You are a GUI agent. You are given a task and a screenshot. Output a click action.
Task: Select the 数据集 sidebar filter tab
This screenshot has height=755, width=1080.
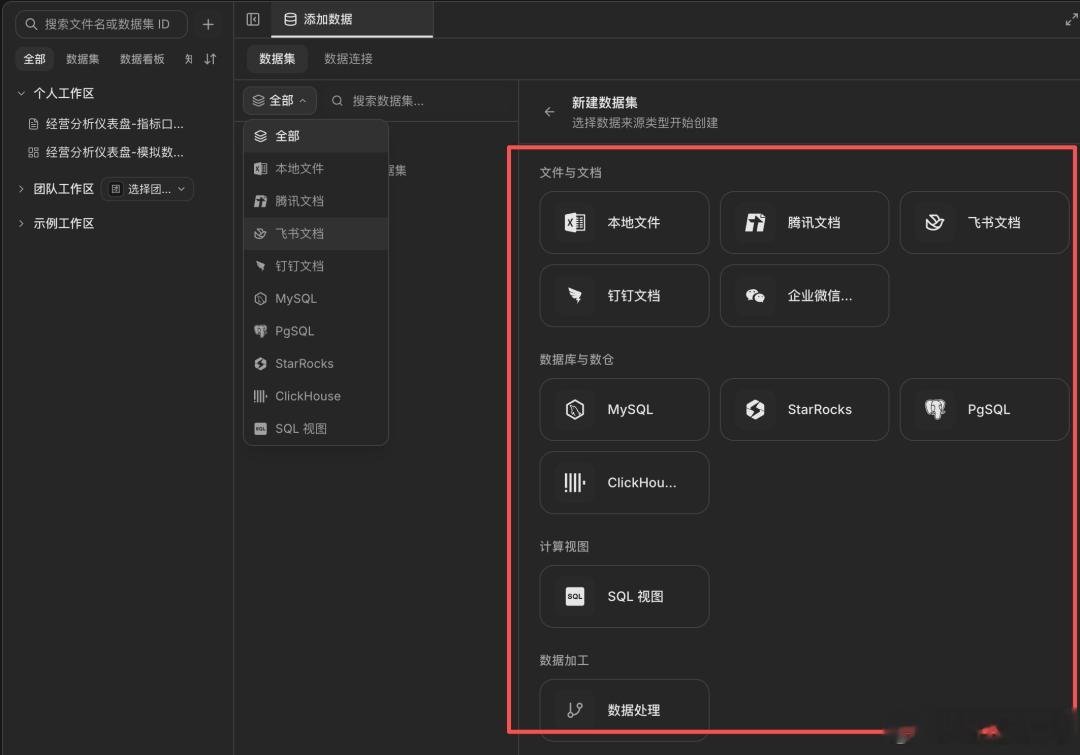[x=83, y=59]
